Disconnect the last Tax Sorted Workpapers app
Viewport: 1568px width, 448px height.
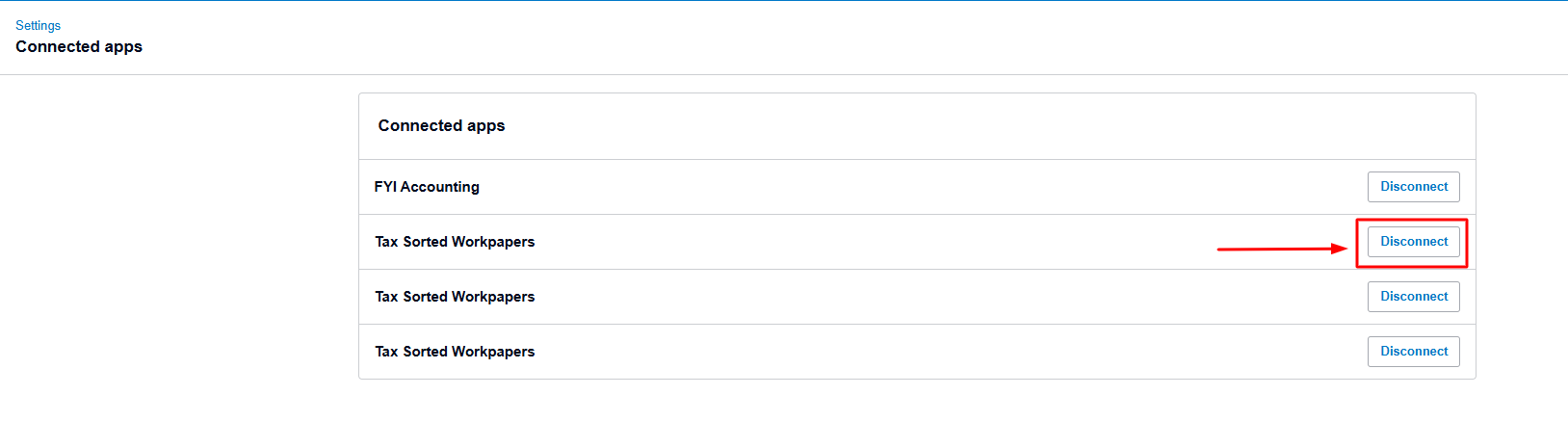(x=1413, y=352)
